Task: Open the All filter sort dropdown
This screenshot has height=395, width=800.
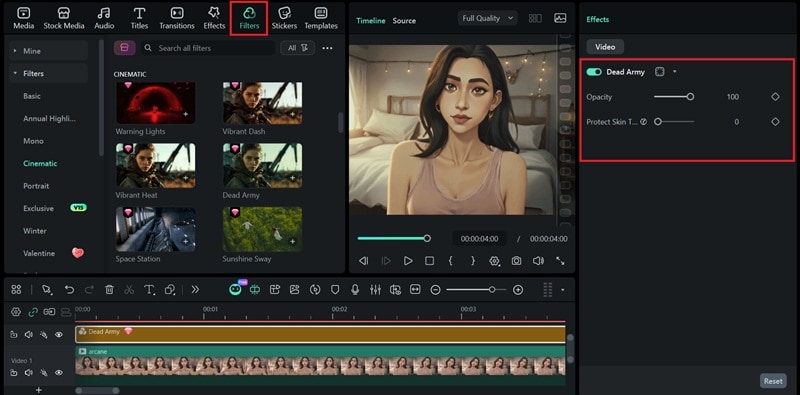Action: [297, 48]
